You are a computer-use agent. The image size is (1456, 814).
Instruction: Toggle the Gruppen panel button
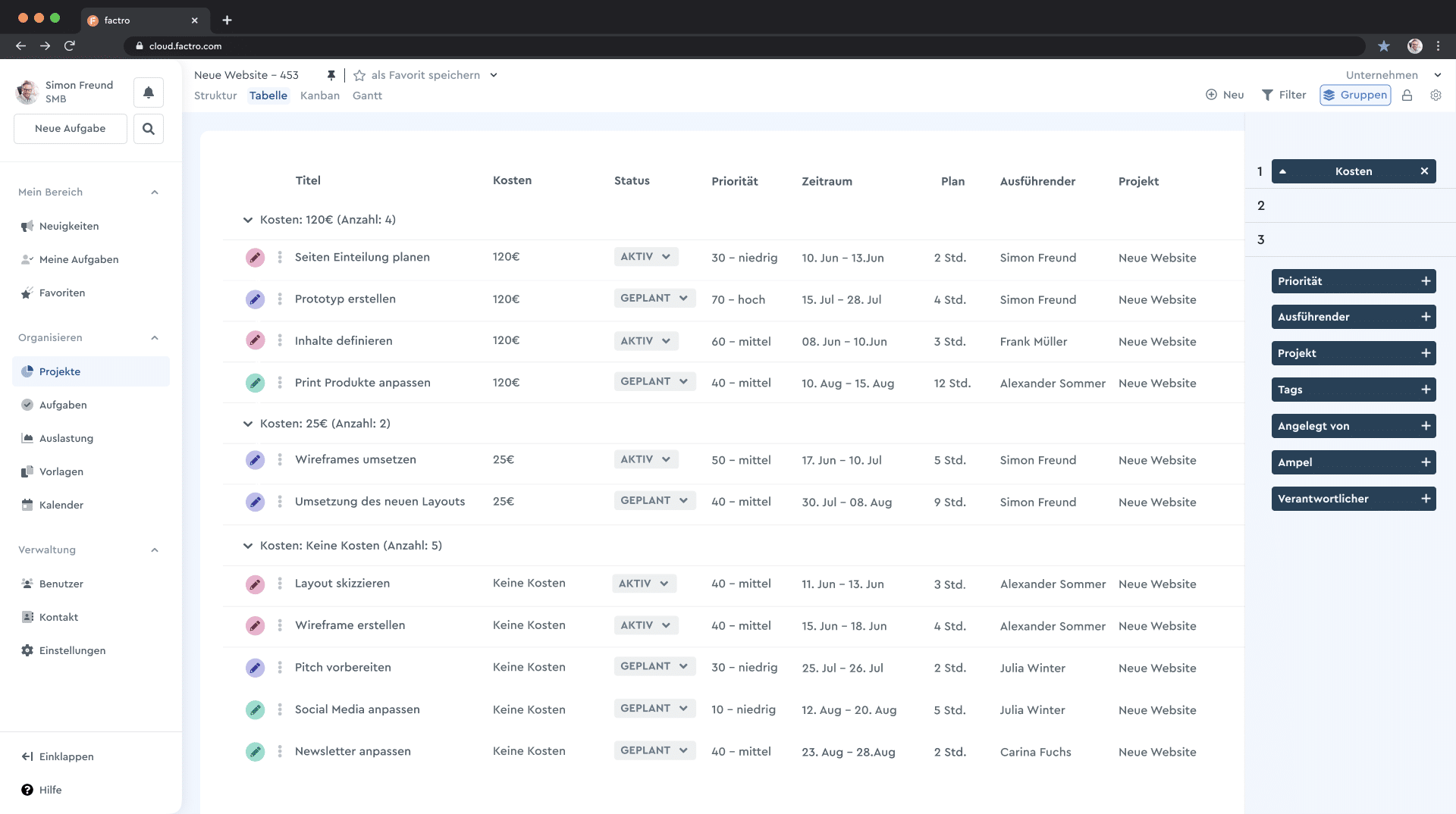(1355, 95)
